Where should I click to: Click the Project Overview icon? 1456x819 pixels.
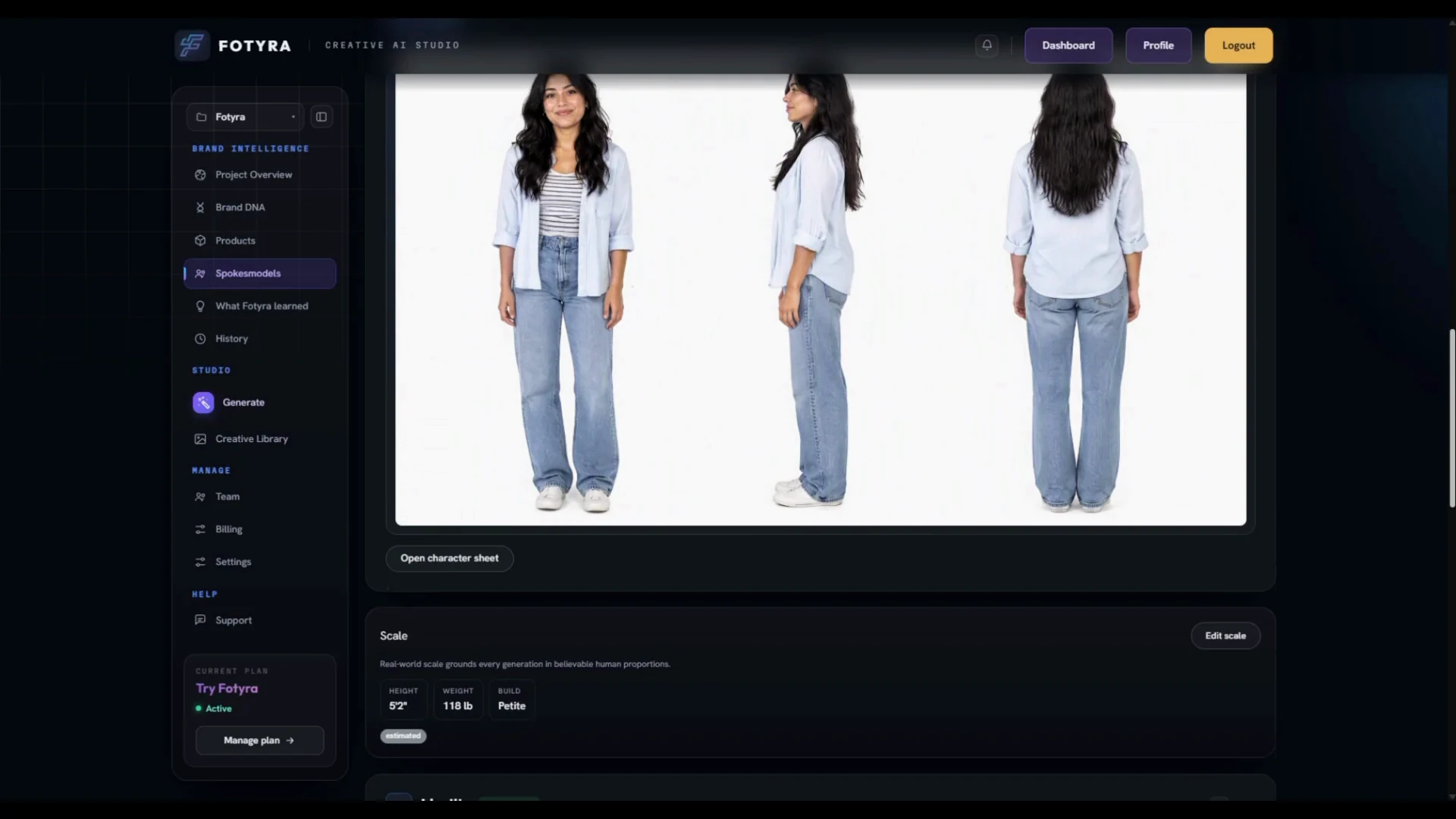click(200, 175)
